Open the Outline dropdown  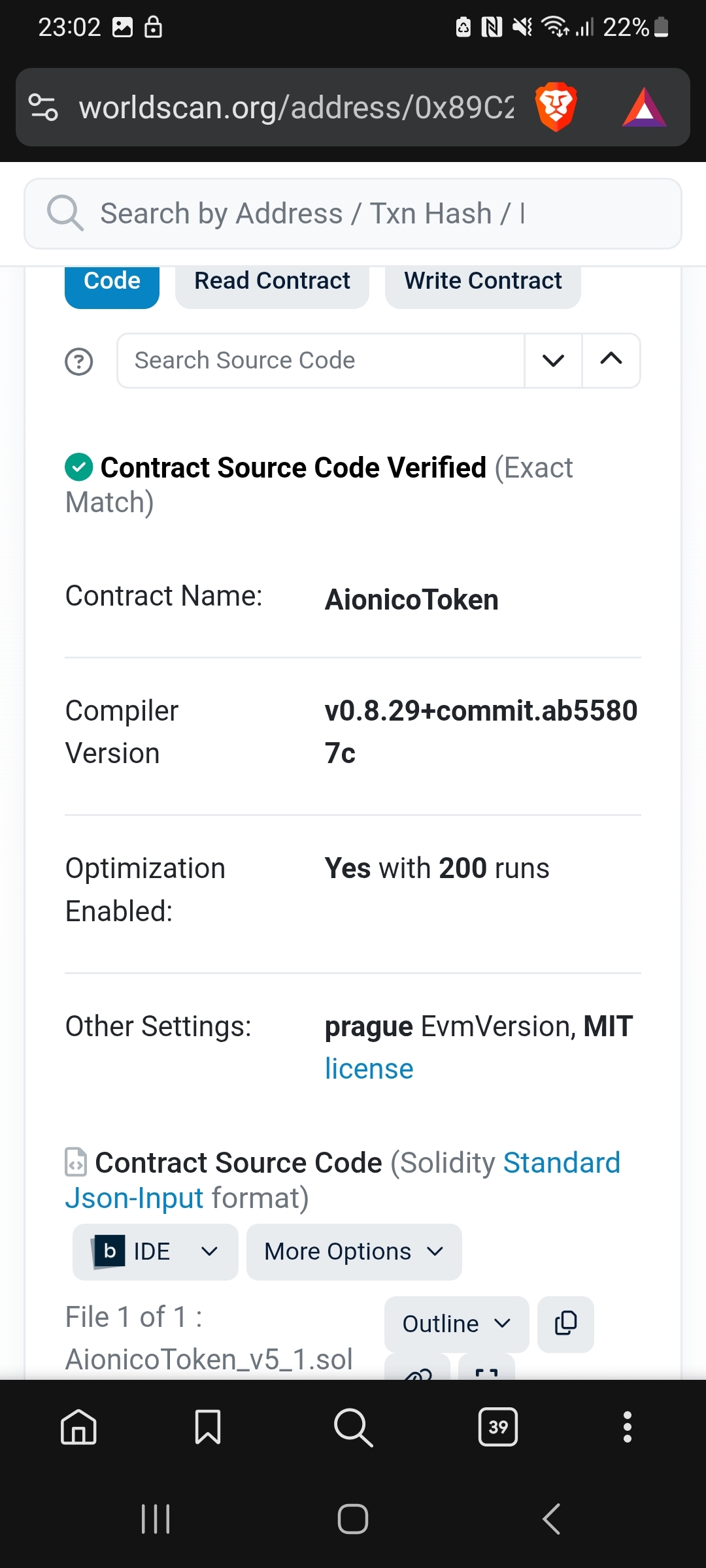pyautogui.click(x=456, y=1324)
